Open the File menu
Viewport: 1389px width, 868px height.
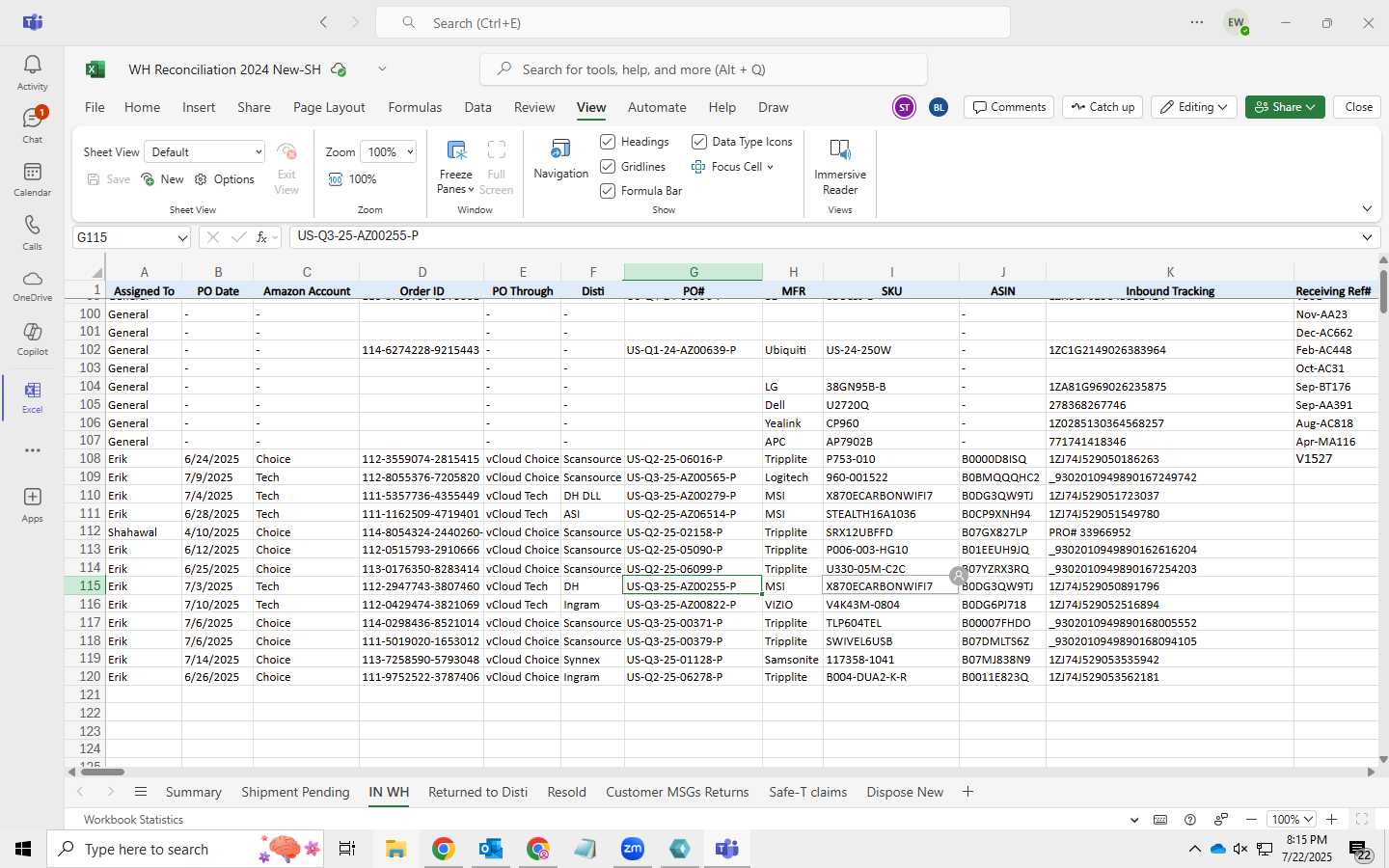(x=95, y=107)
